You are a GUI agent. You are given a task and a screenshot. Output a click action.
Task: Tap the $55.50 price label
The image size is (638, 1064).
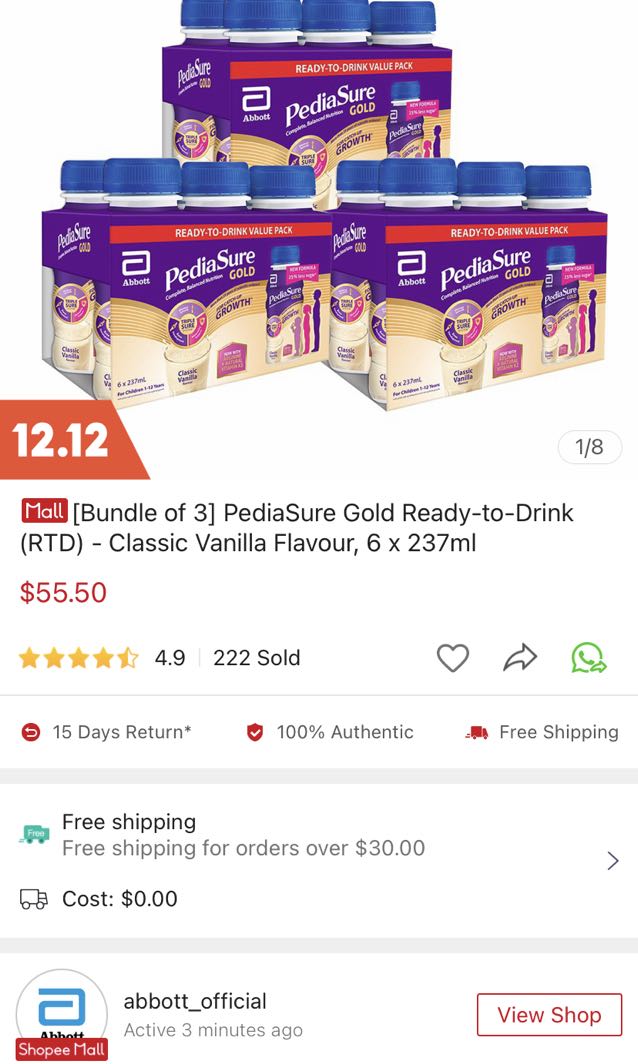pyautogui.click(x=63, y=591)
